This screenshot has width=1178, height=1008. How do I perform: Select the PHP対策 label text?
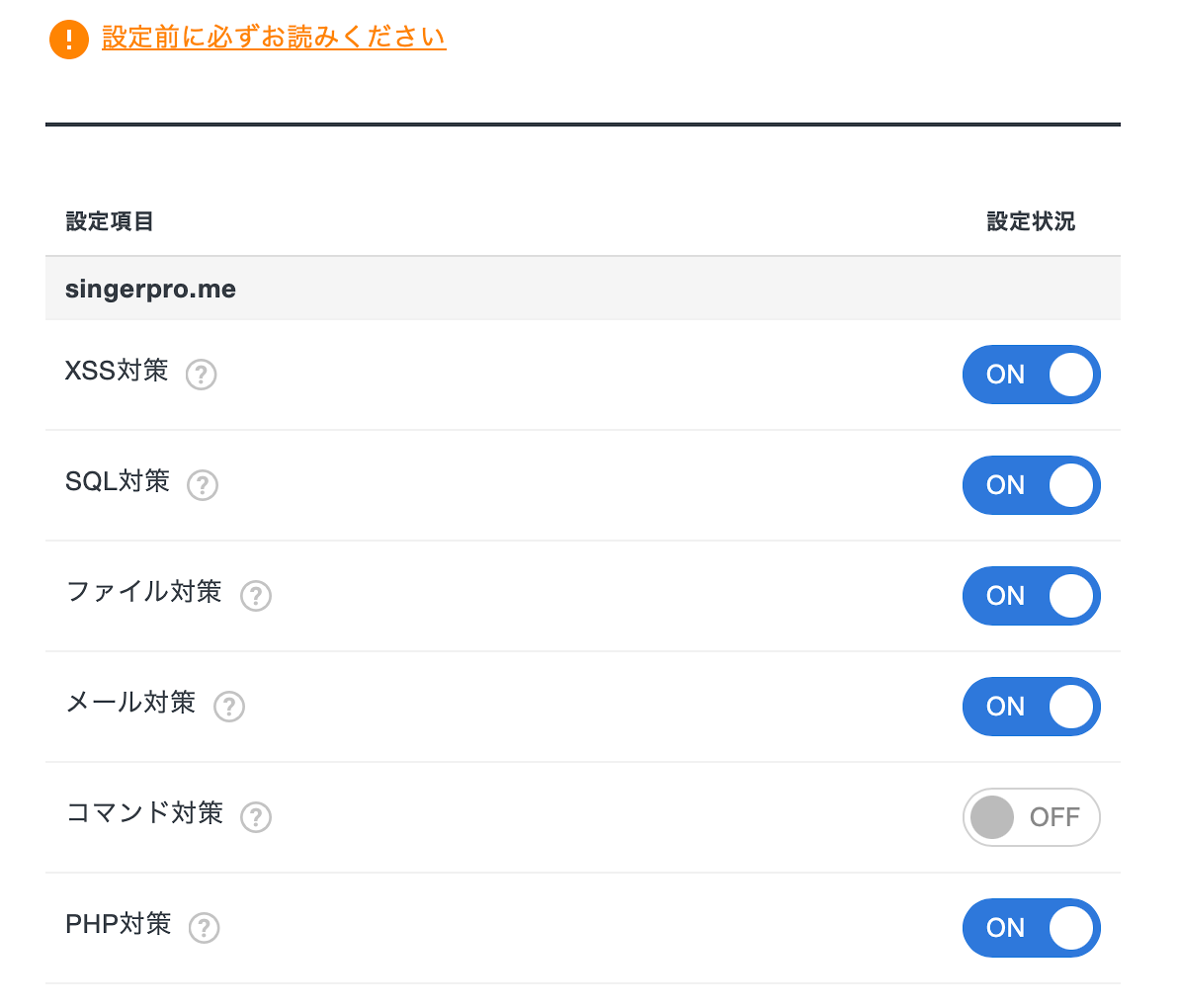pos(119,924)
